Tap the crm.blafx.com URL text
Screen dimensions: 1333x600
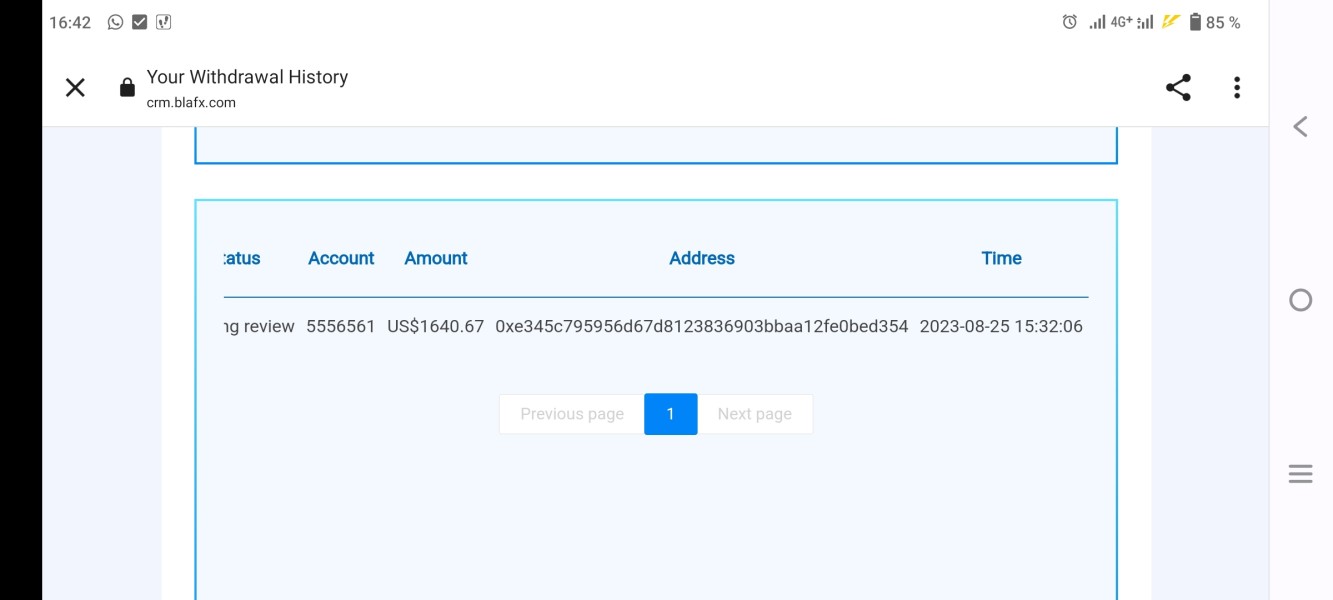point(191,102)
